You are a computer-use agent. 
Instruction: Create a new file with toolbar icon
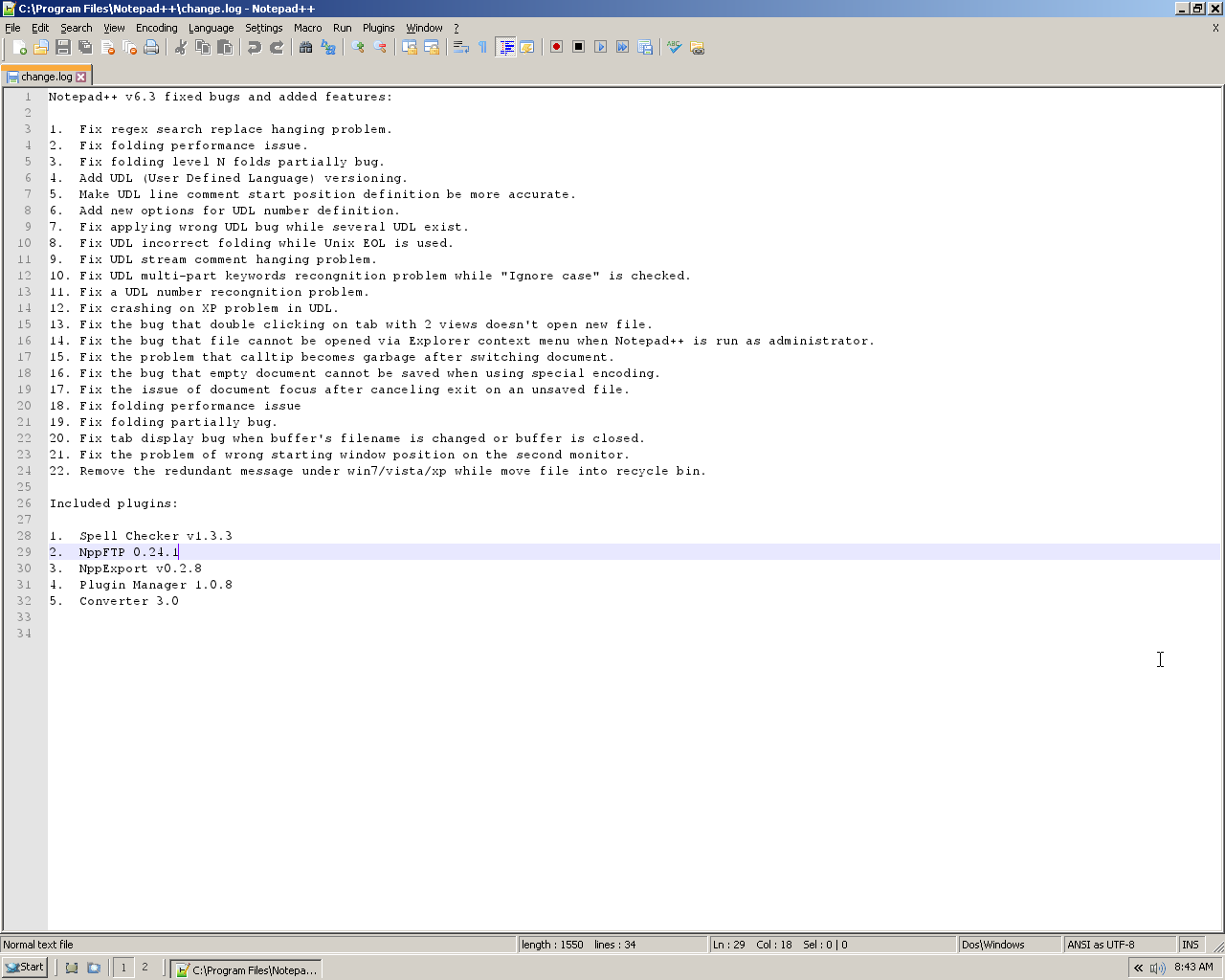point(19,47)
